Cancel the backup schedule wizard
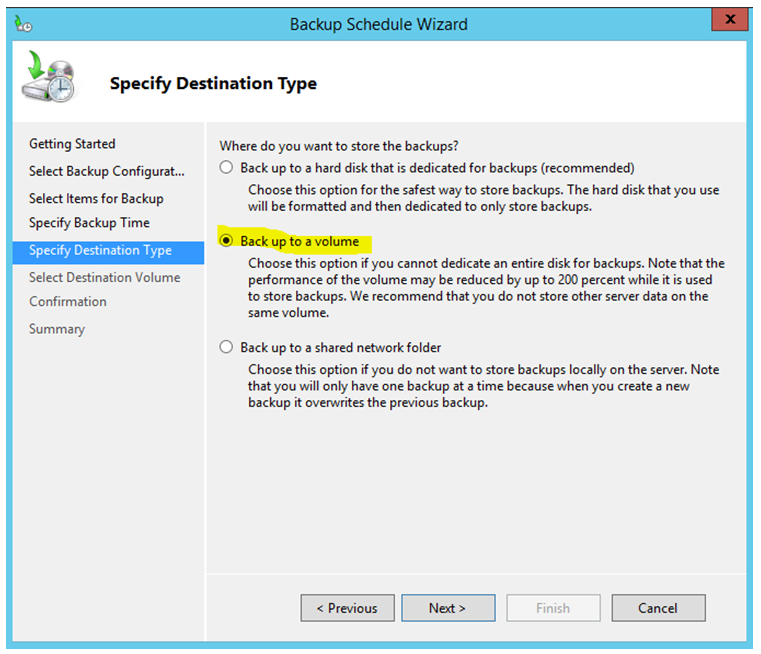 (658, 608)
